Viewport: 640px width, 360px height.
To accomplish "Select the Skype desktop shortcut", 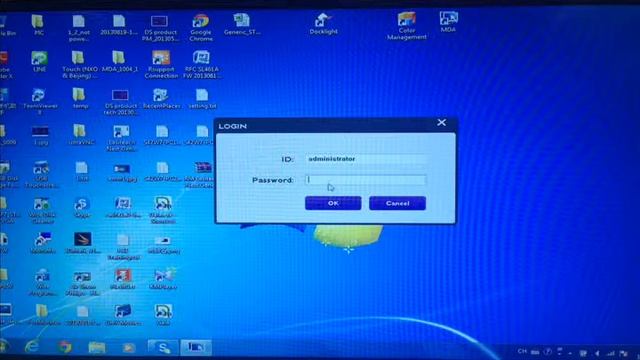I will click(82, 207).
